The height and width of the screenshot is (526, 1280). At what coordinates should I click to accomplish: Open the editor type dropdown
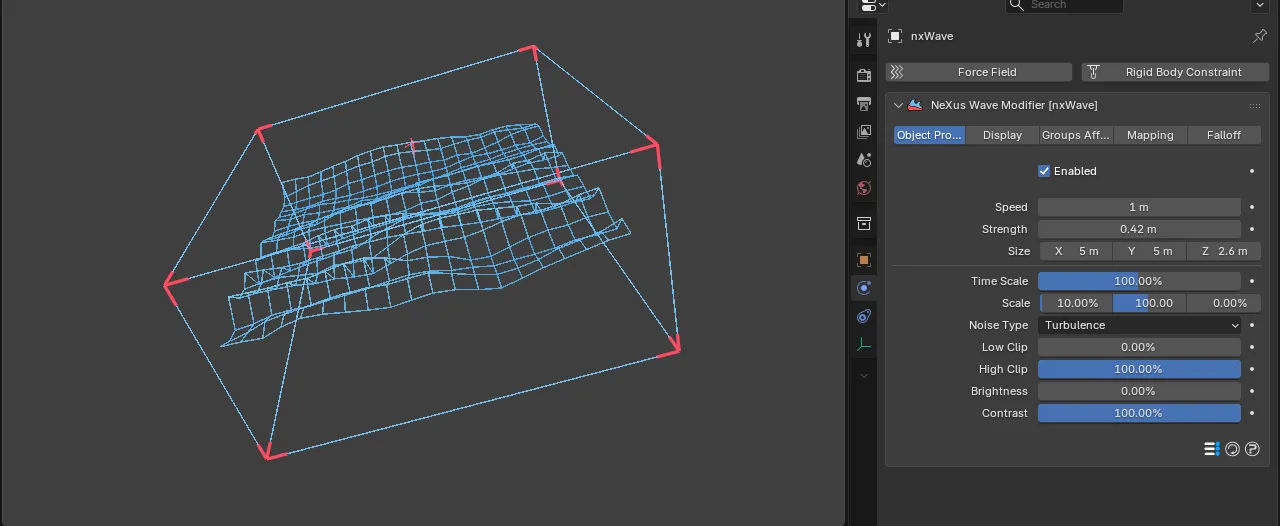[x=873, y=5]
